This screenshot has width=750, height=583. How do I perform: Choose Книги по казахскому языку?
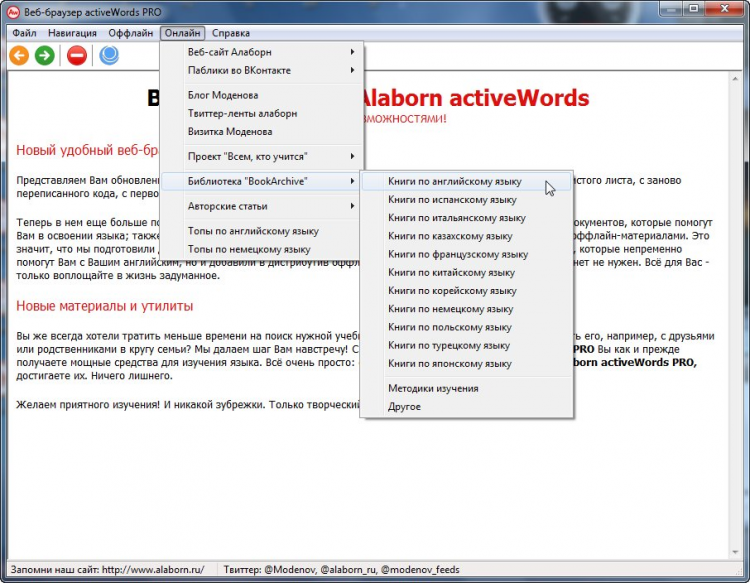coord(466,236)
